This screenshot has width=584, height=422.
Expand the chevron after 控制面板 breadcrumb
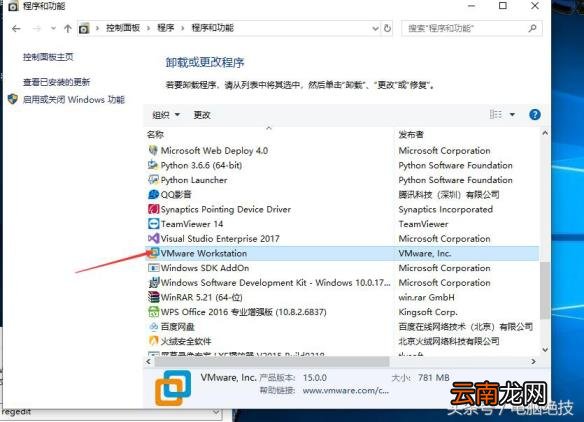(149, 28)
